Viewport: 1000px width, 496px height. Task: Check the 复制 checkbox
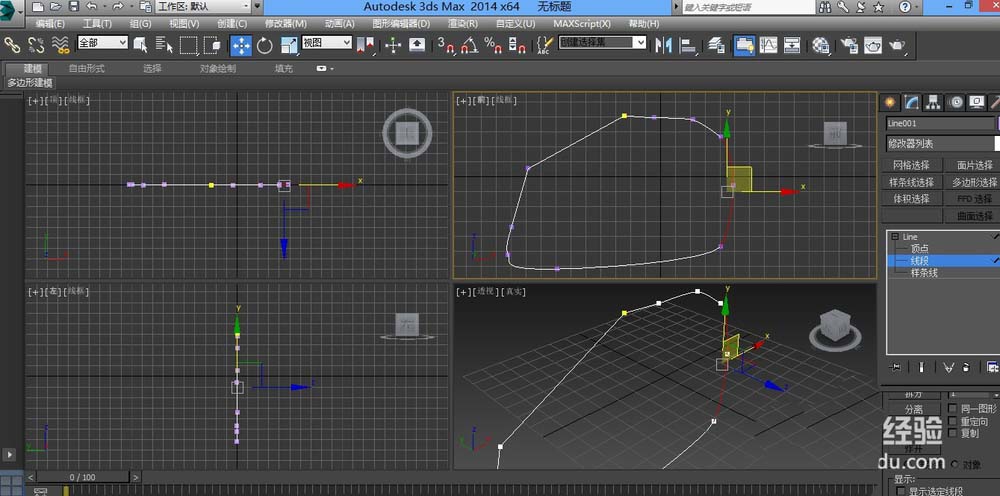pyautogui.click(x=952, y=433)
